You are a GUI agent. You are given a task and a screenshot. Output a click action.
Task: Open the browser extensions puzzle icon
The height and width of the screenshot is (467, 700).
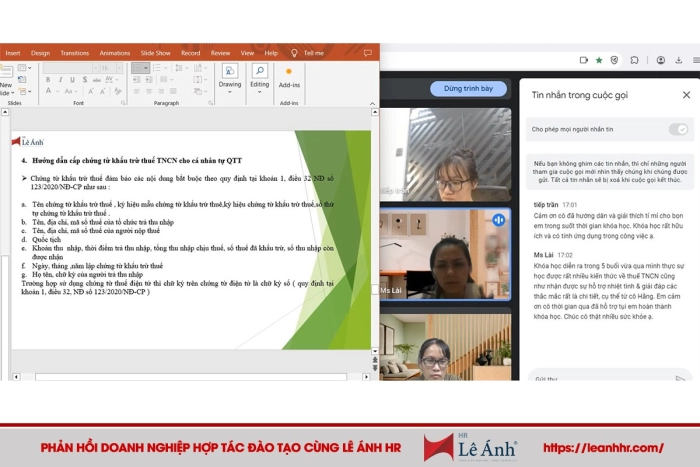[634, 60]
